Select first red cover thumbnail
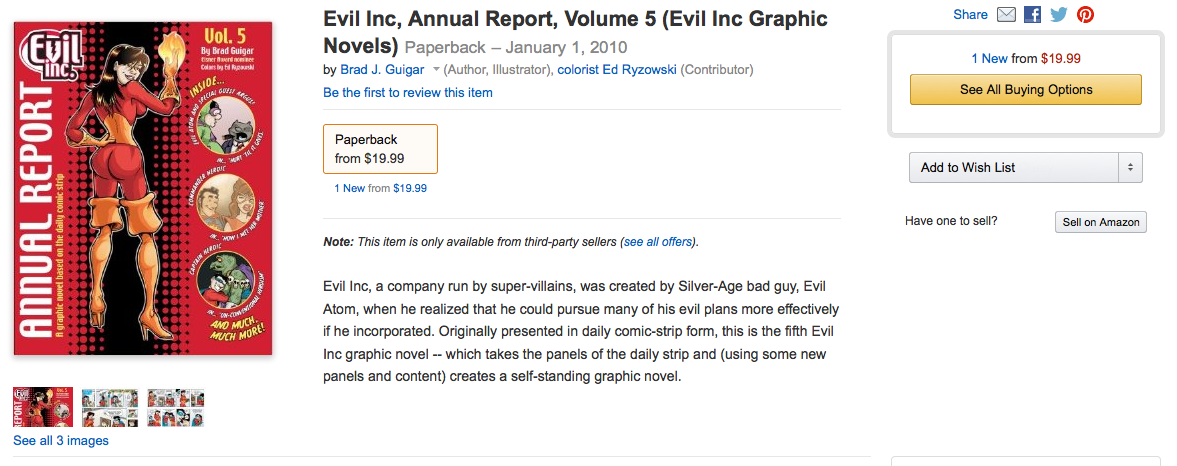The width and height of the screenshot is (1177, 466). (43, 407)
